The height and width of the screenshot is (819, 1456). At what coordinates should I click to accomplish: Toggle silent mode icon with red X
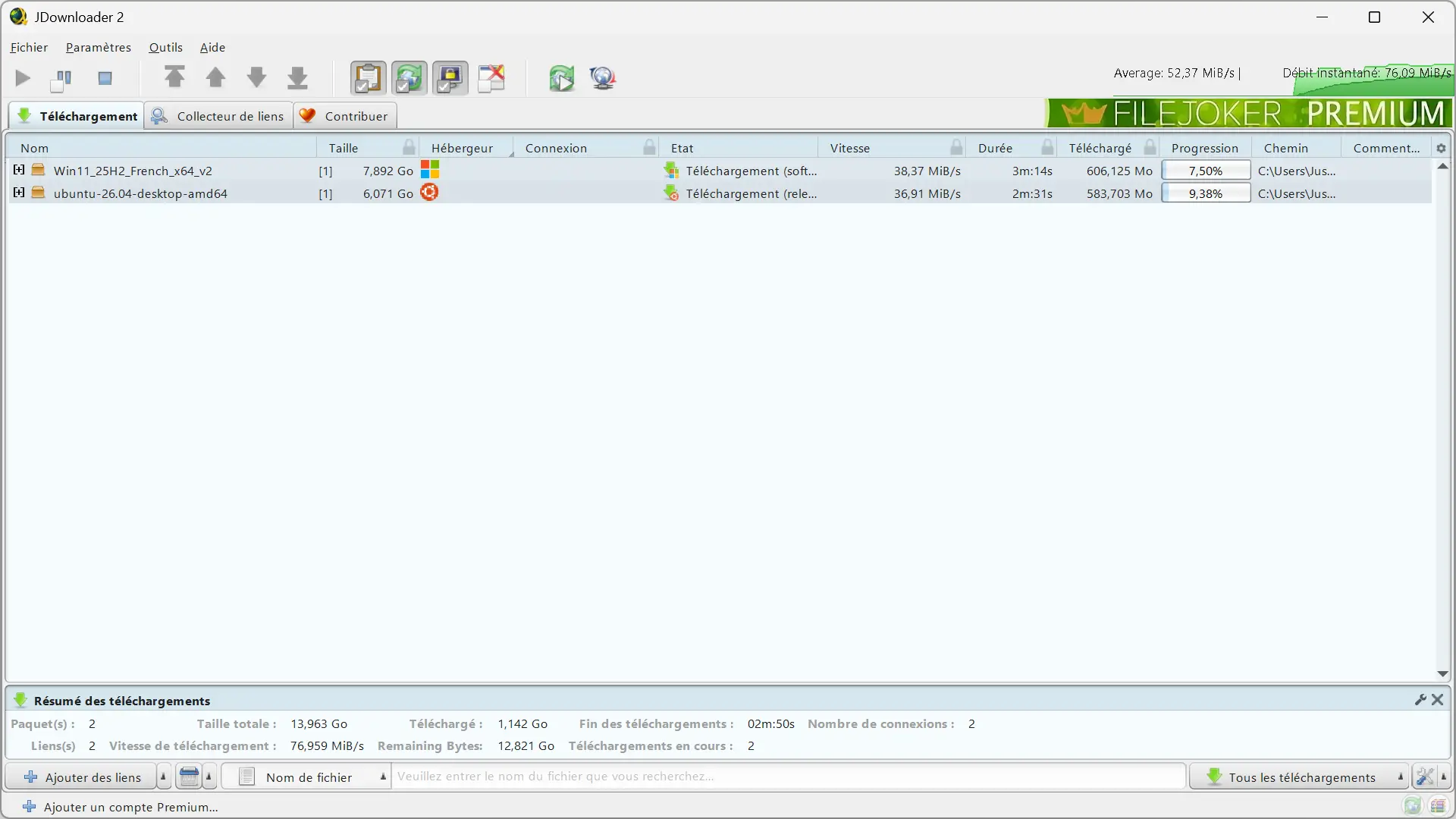491,78
